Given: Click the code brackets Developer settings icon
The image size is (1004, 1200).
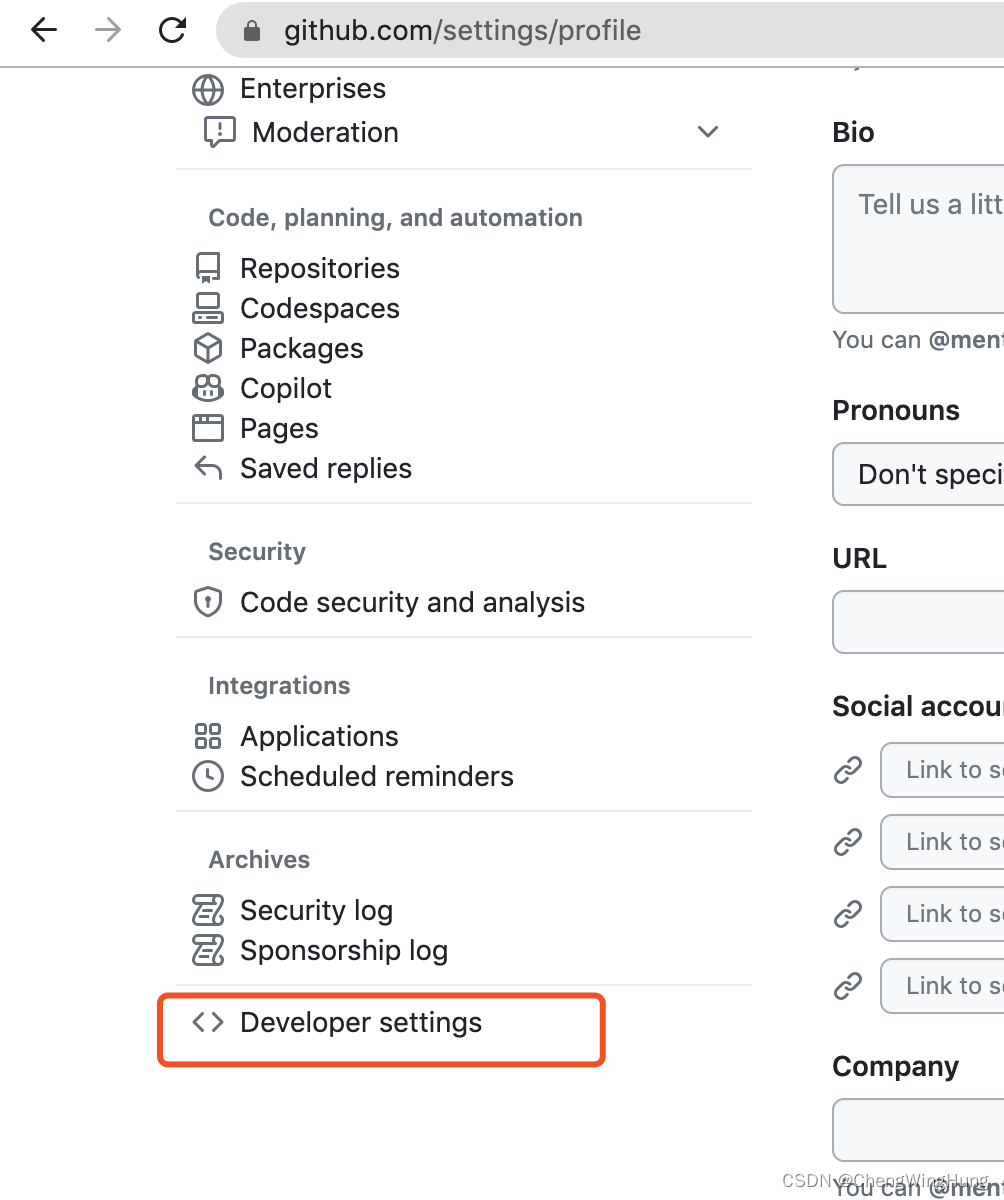Looking at the screenshot, I should [x=208, y=1022].
